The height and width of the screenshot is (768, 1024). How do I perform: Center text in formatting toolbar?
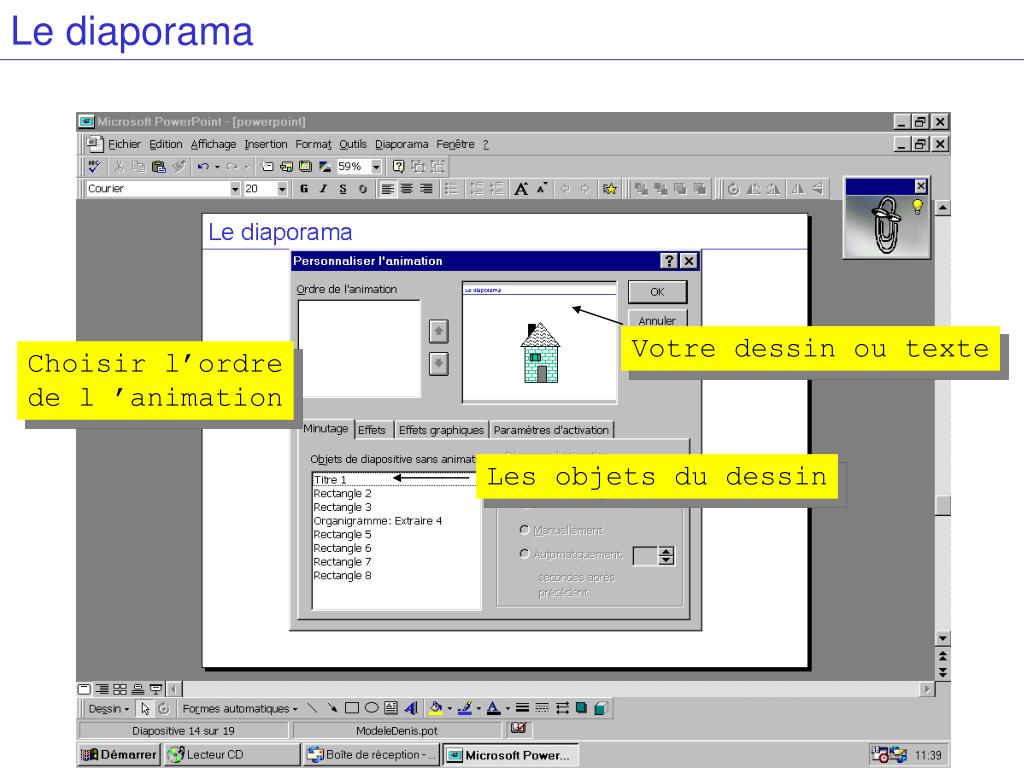point(407,189)
